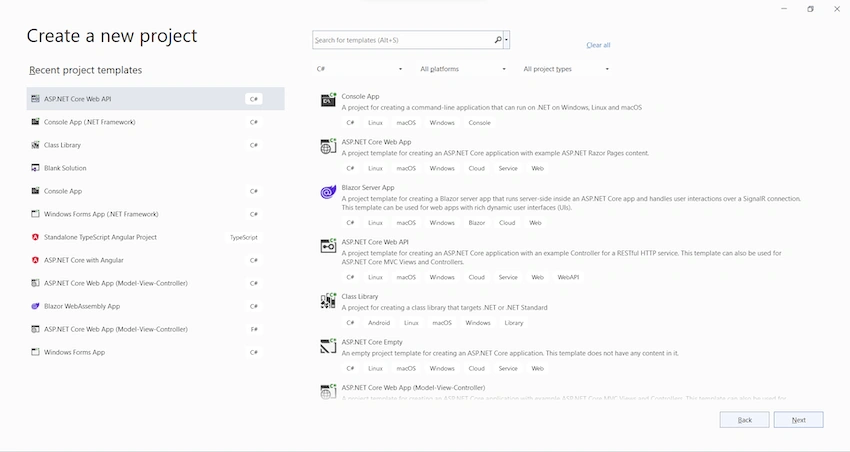Click the F# badge in recent templates

[x=254, y=330]
